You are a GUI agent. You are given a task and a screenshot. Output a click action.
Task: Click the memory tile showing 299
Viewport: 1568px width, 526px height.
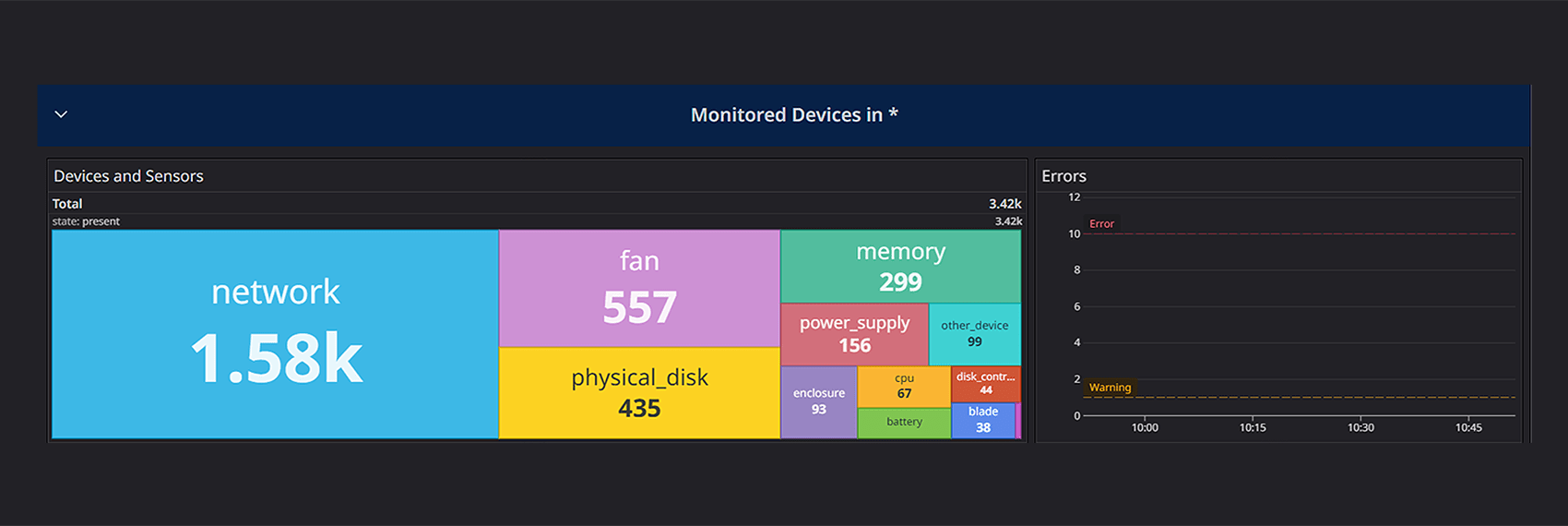click(900, 266)
